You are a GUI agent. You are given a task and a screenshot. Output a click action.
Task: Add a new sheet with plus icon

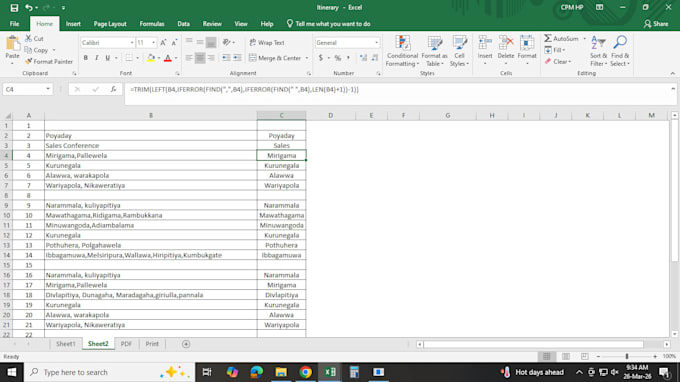(x=186, y=344)
